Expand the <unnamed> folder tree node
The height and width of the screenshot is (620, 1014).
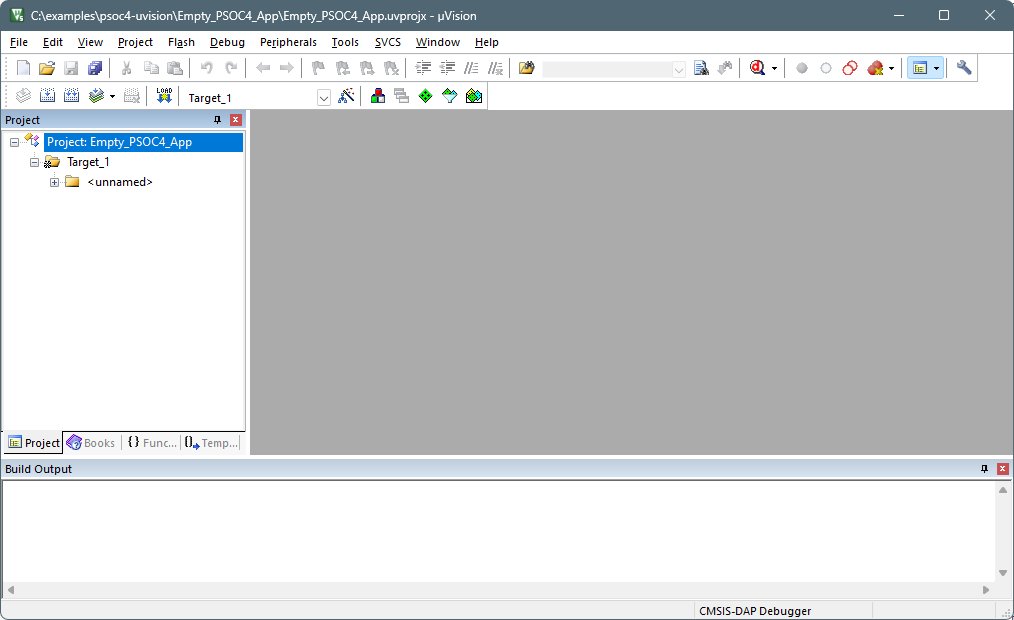tap(55, 182)
